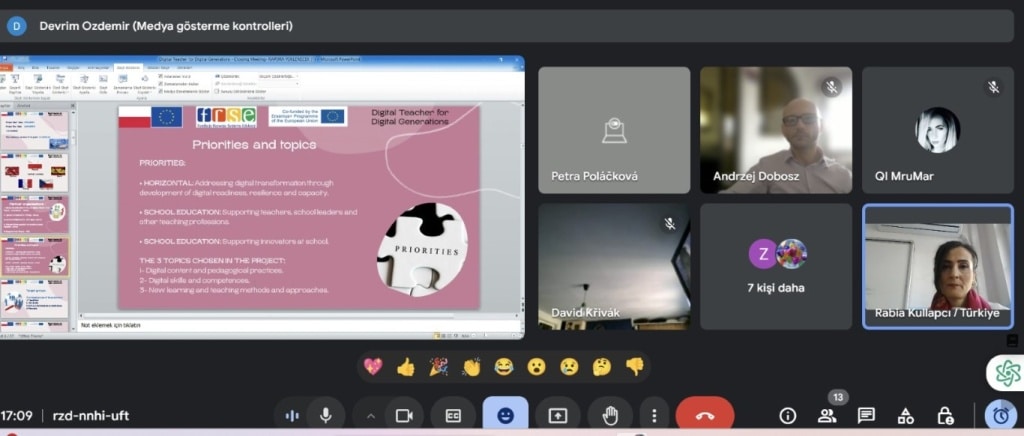The width and height of the screenshot is (1024, 436).
Task: Mute the microphone
Action: tap(326, 415)
